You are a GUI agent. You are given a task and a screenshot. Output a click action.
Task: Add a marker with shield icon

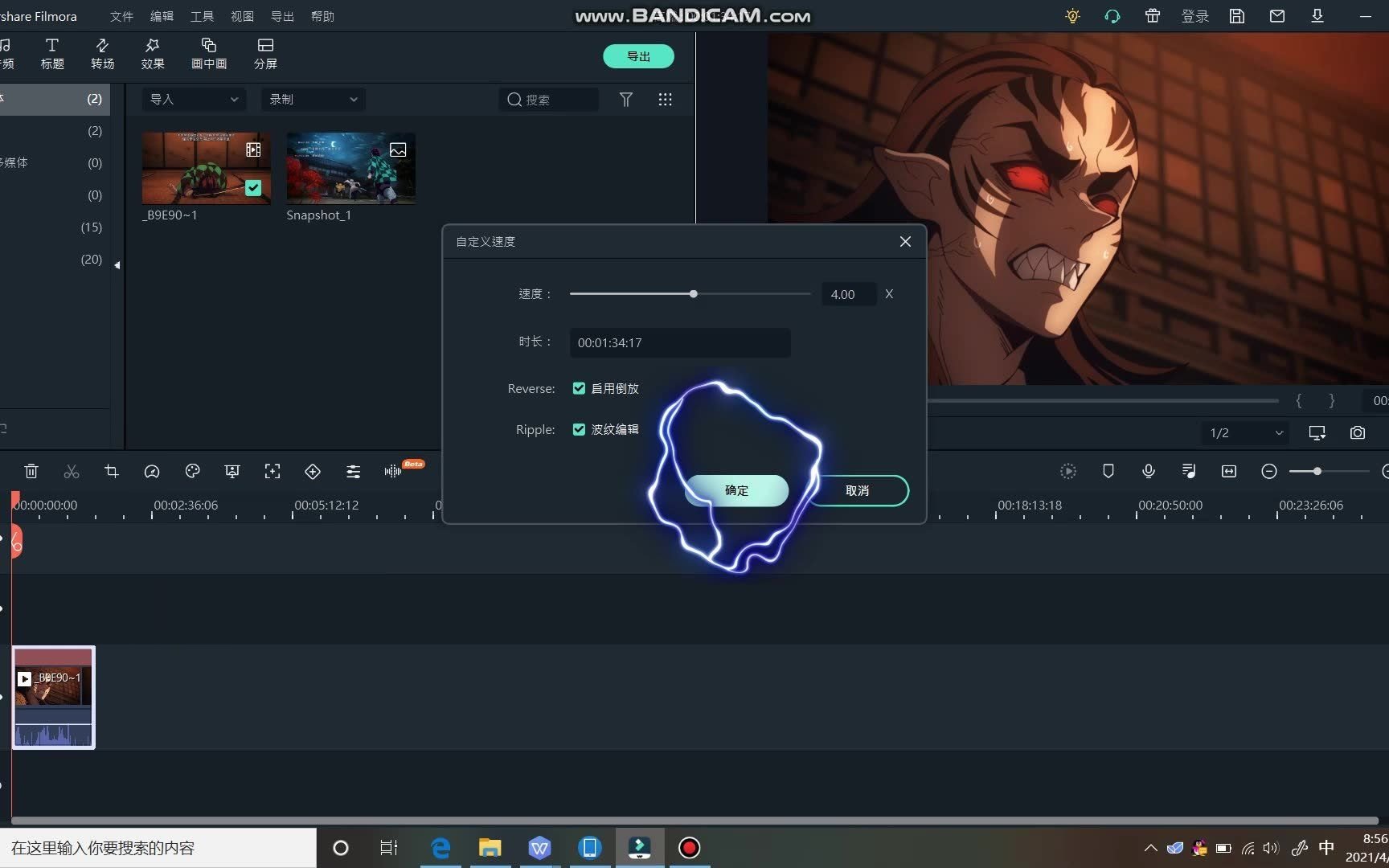[1108, 472]
